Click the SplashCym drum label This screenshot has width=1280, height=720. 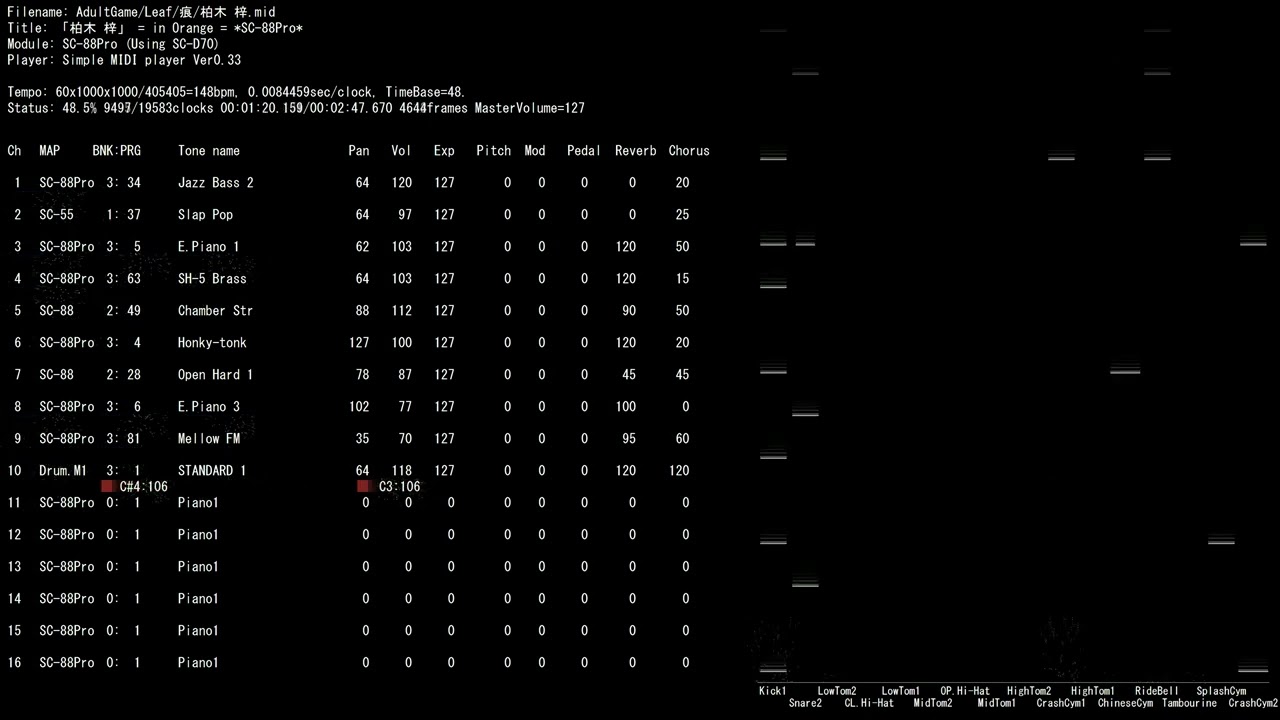(x=1221, y=691)
